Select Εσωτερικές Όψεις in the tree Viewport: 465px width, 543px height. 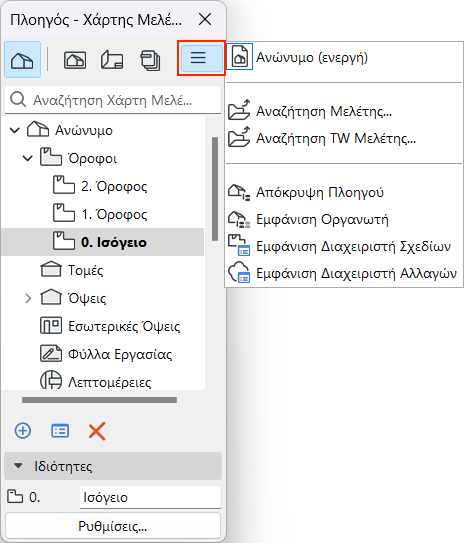click(124, 326)
